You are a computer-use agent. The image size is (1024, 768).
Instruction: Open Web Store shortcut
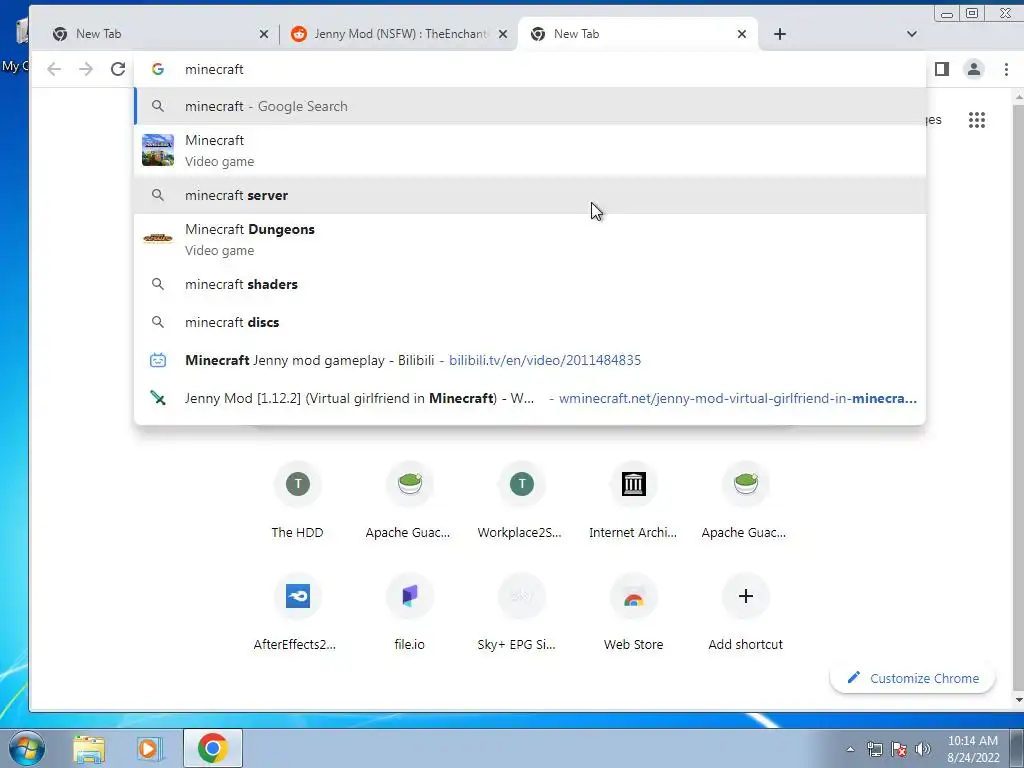tap(633, 611)
